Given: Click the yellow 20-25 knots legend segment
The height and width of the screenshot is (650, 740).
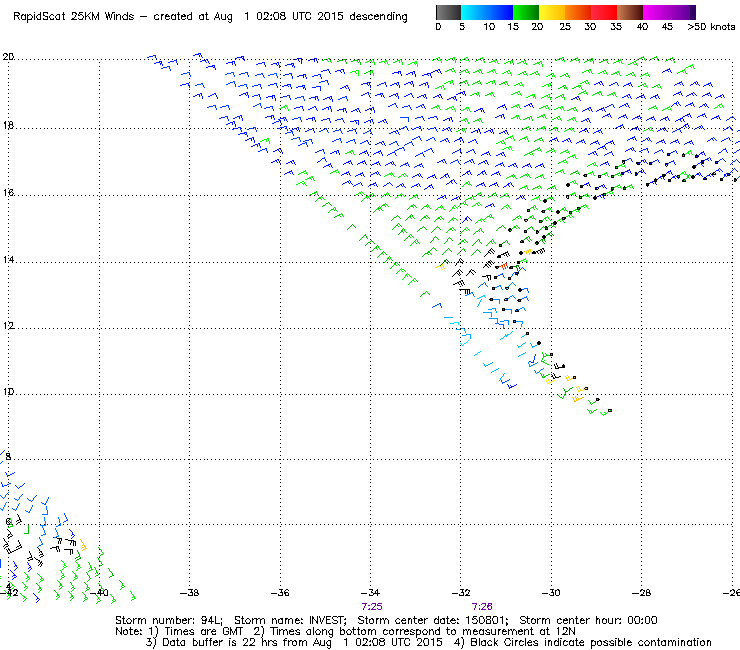Looking at the screenshot, I should pyautogui.click(x=552, y=12).
